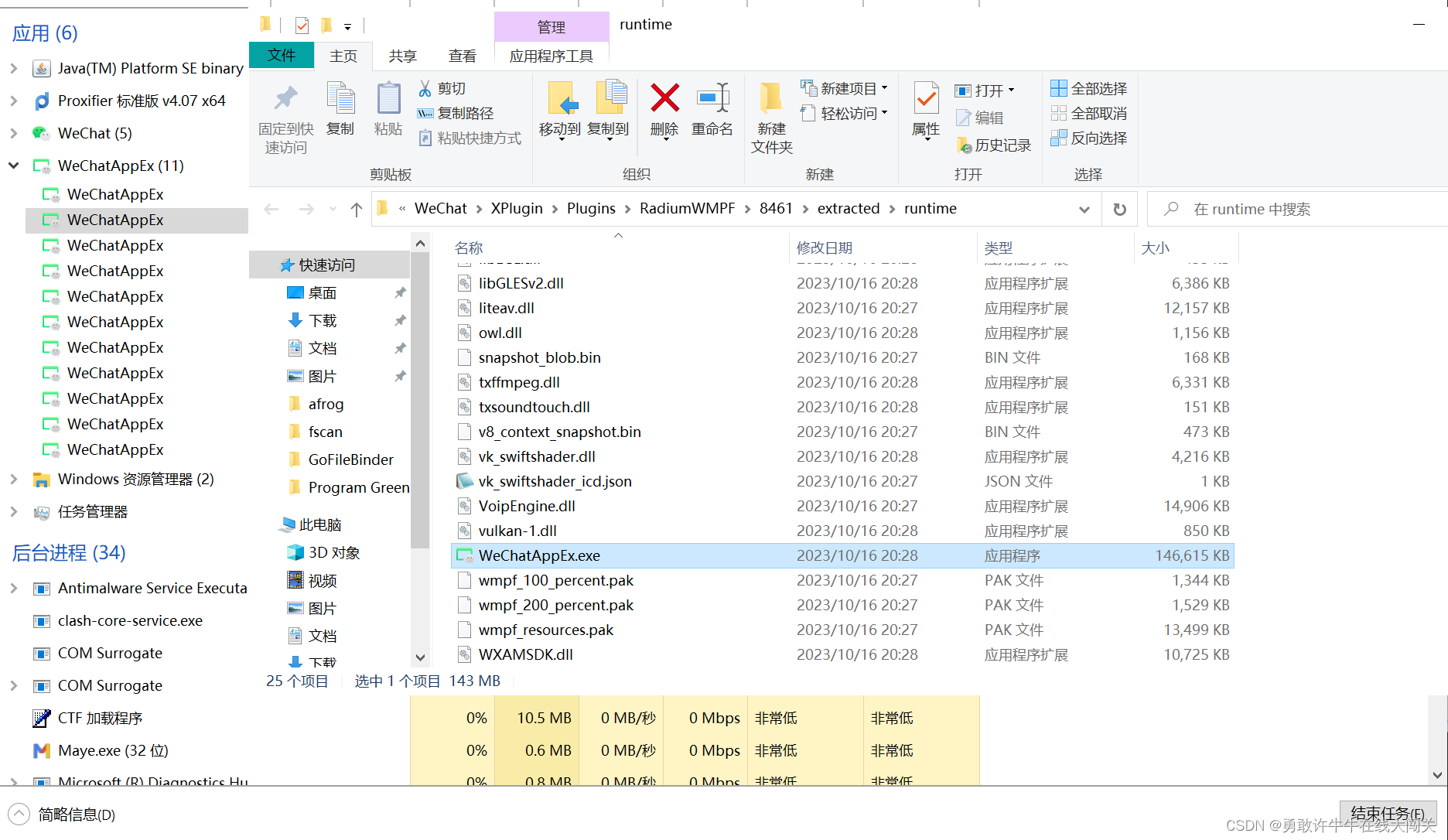Click History (历史记录) in the ribbon
Viewport: 1448px width, 840px height.
994,145
